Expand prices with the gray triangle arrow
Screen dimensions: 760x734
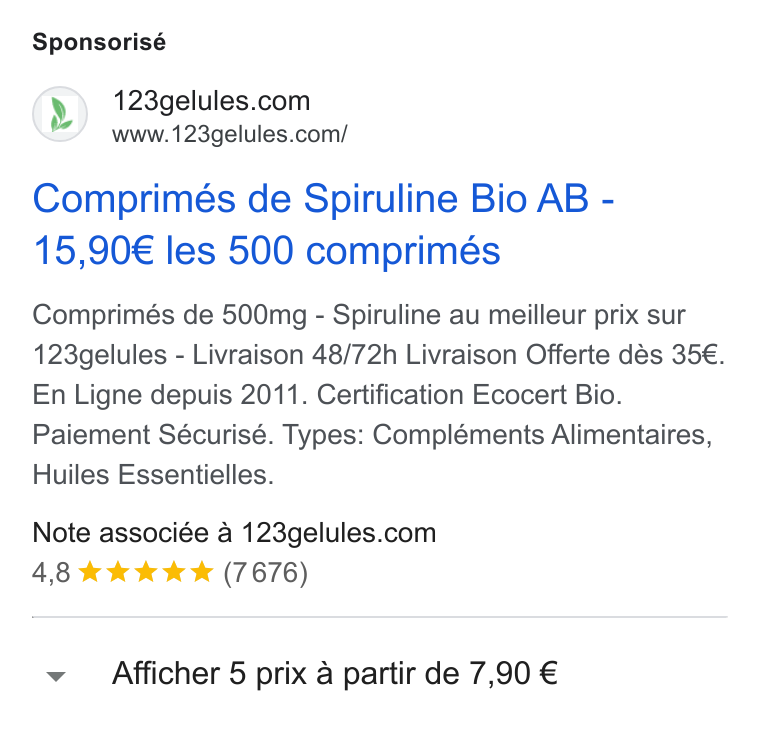point(56,676)
